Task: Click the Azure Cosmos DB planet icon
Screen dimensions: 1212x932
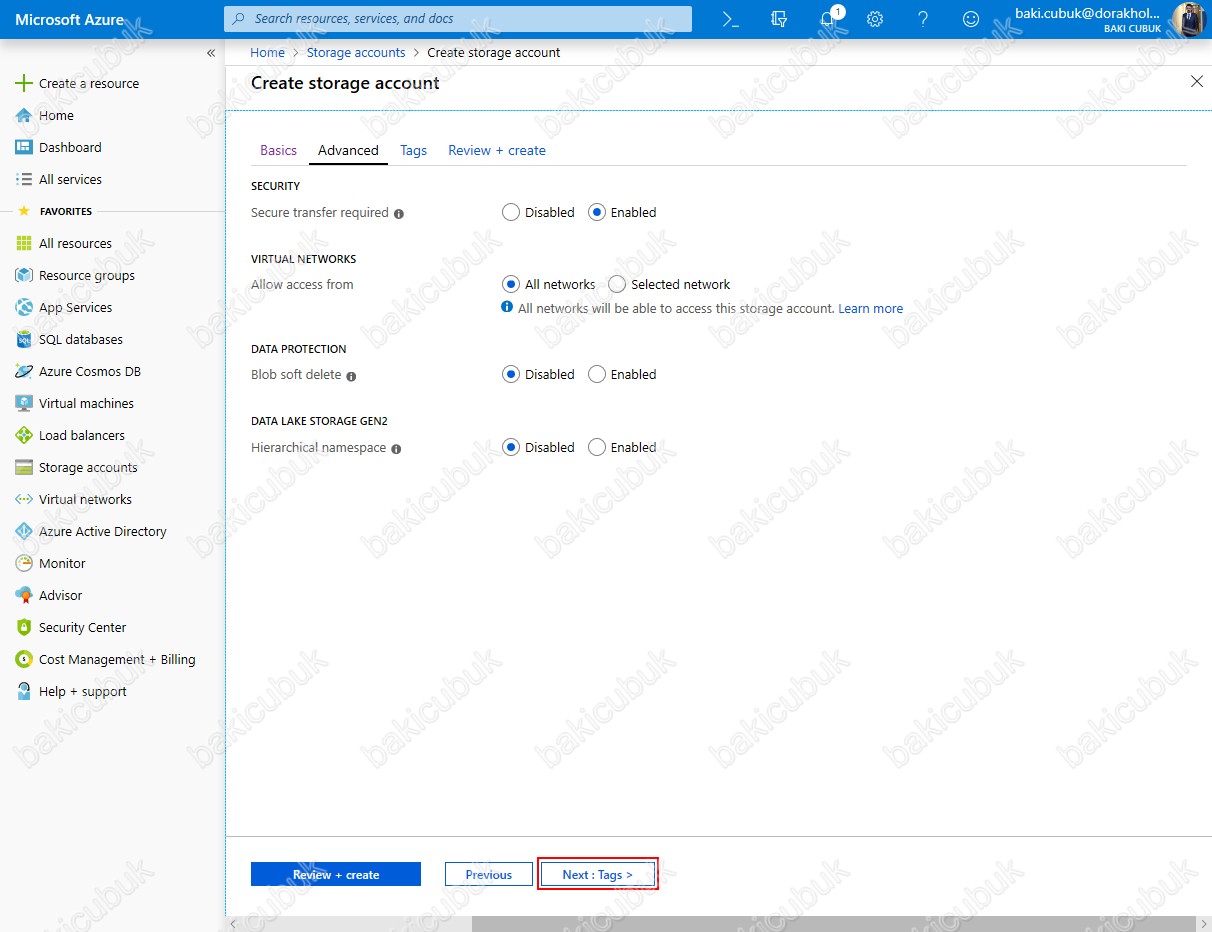Action: pyautogui.click(x=24, y=371)
